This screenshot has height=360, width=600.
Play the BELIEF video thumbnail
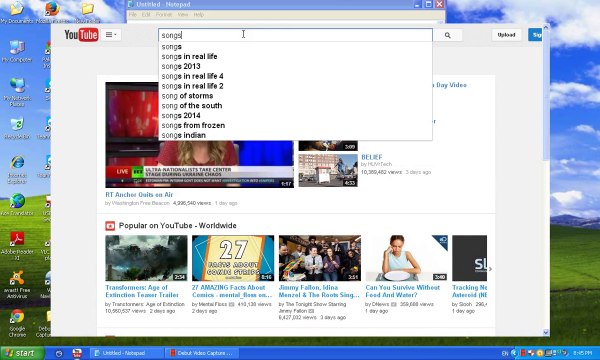(x=328, y=170)
